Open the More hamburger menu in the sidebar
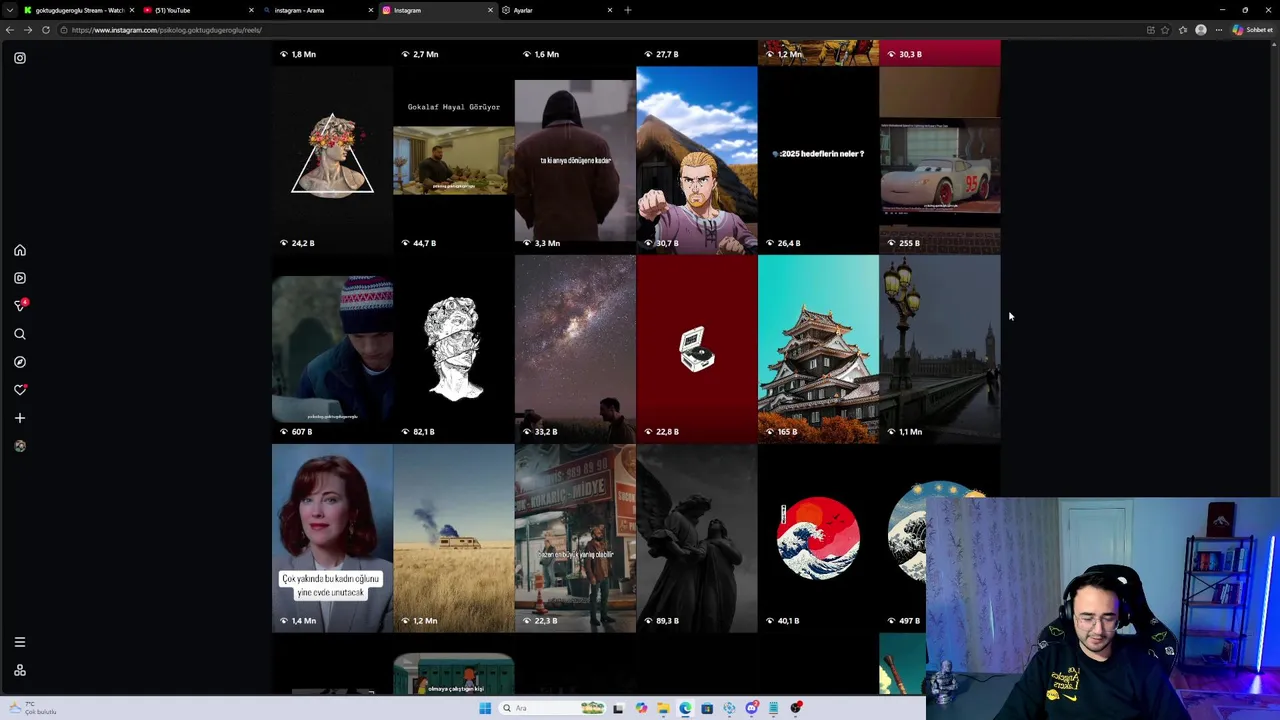This screenshot has width=1280, height=720. coord(20,642)
